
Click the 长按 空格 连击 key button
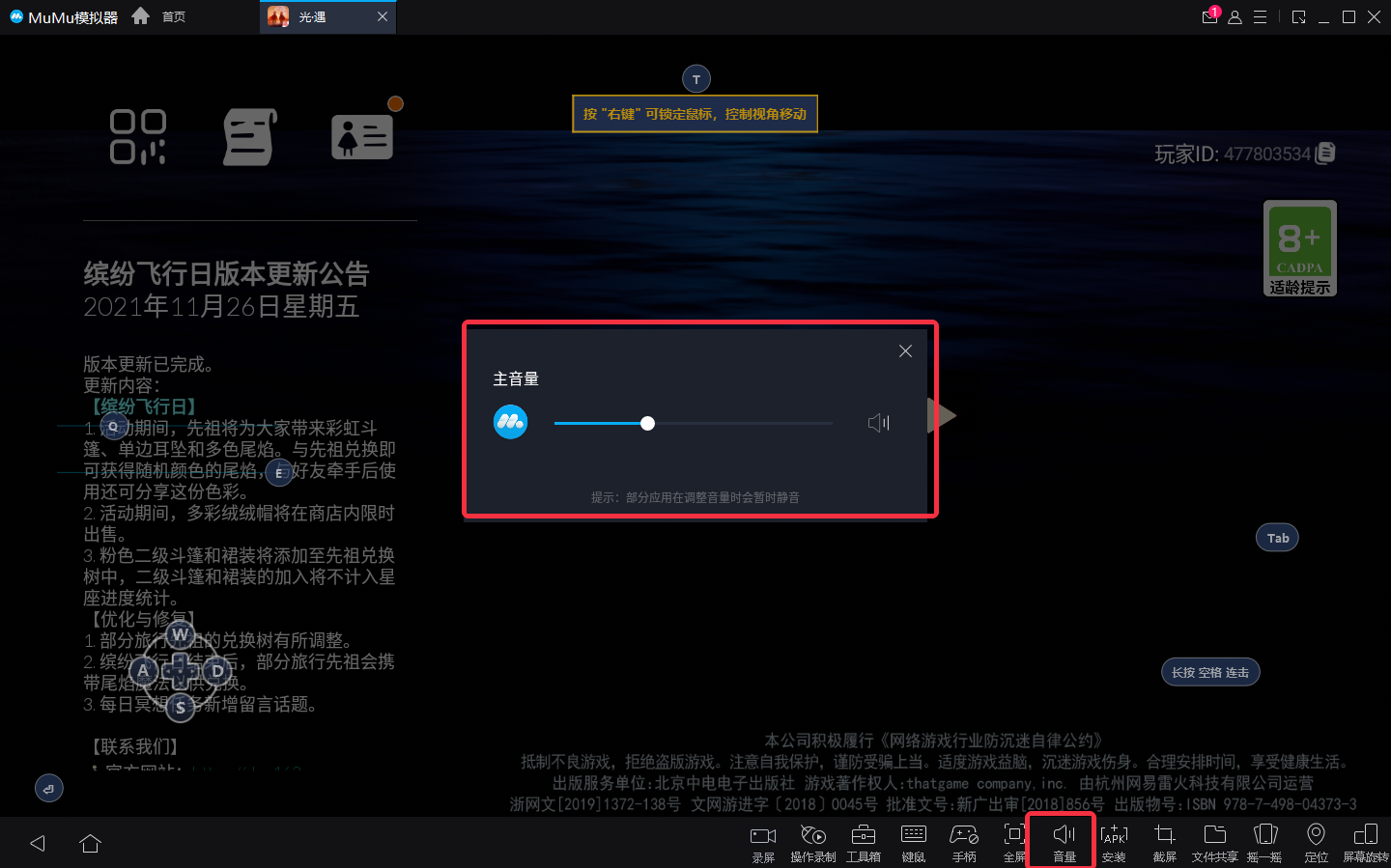click(x=1210, y=672)
